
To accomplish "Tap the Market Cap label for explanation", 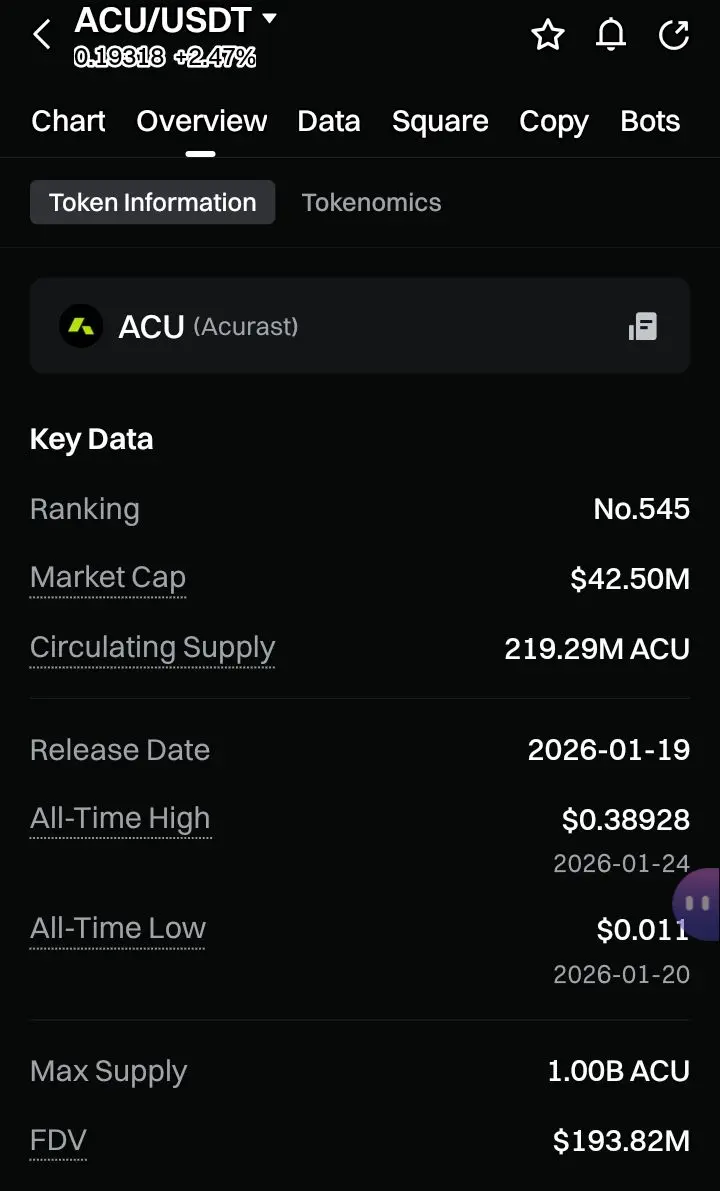I will (108, 578).
